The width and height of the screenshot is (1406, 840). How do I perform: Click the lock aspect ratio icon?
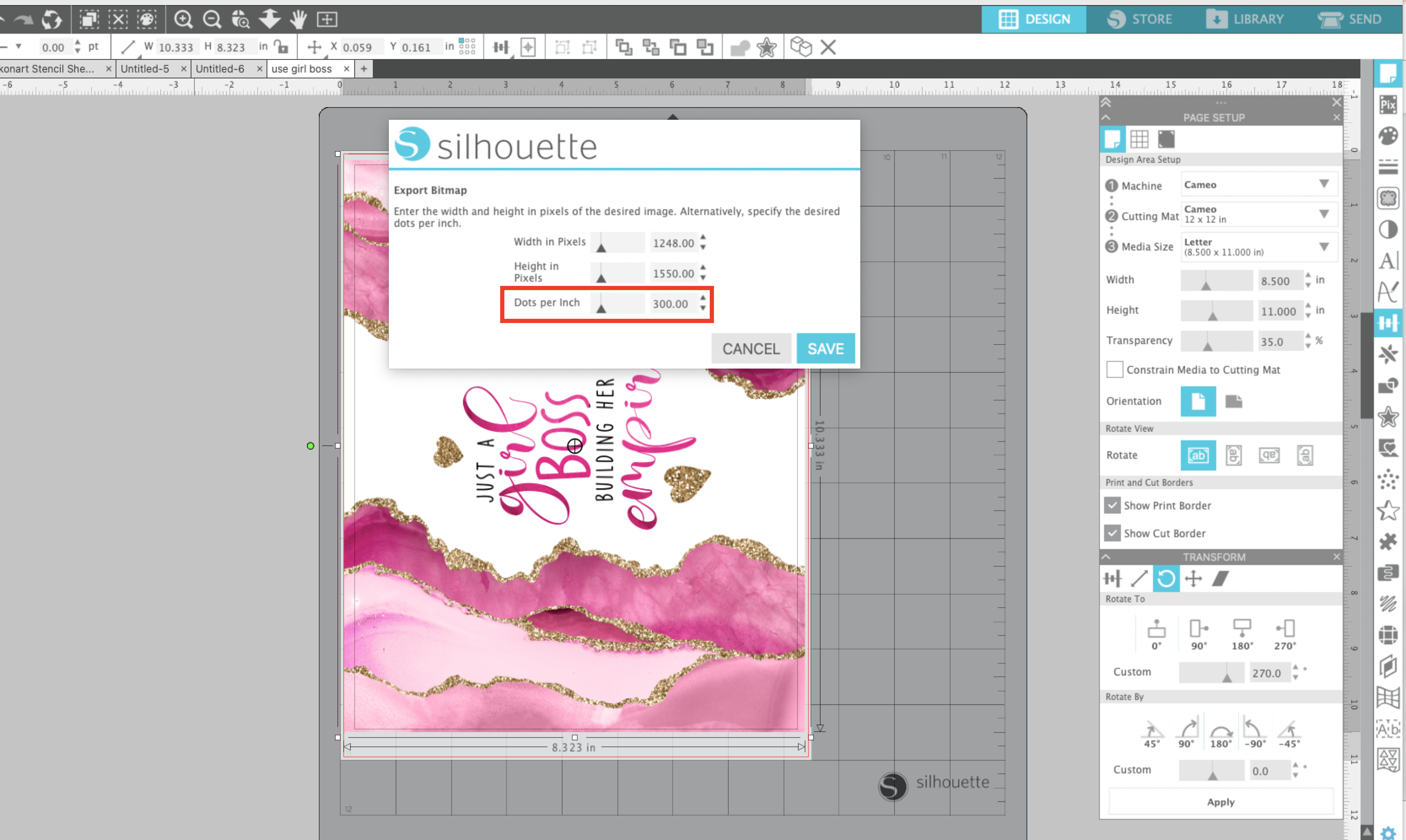click(281, 47)
